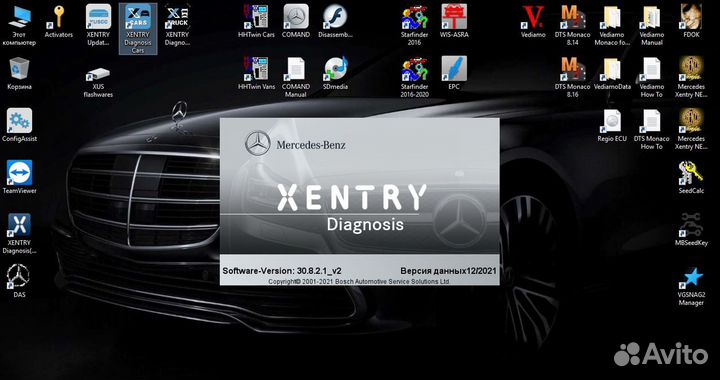This screenshot has width=720, height=380.
Task: Open the Activators key shortcut
Action: 59,22
